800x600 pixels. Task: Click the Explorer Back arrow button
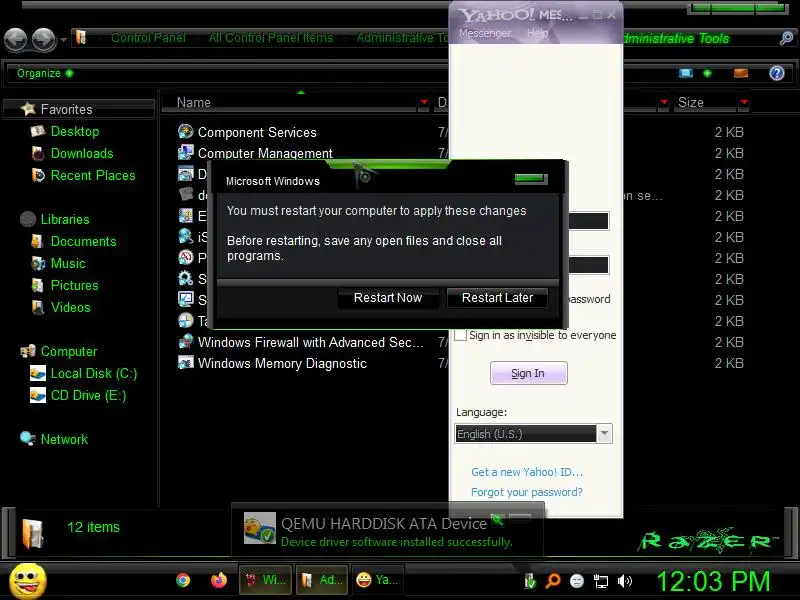[16, 39]
